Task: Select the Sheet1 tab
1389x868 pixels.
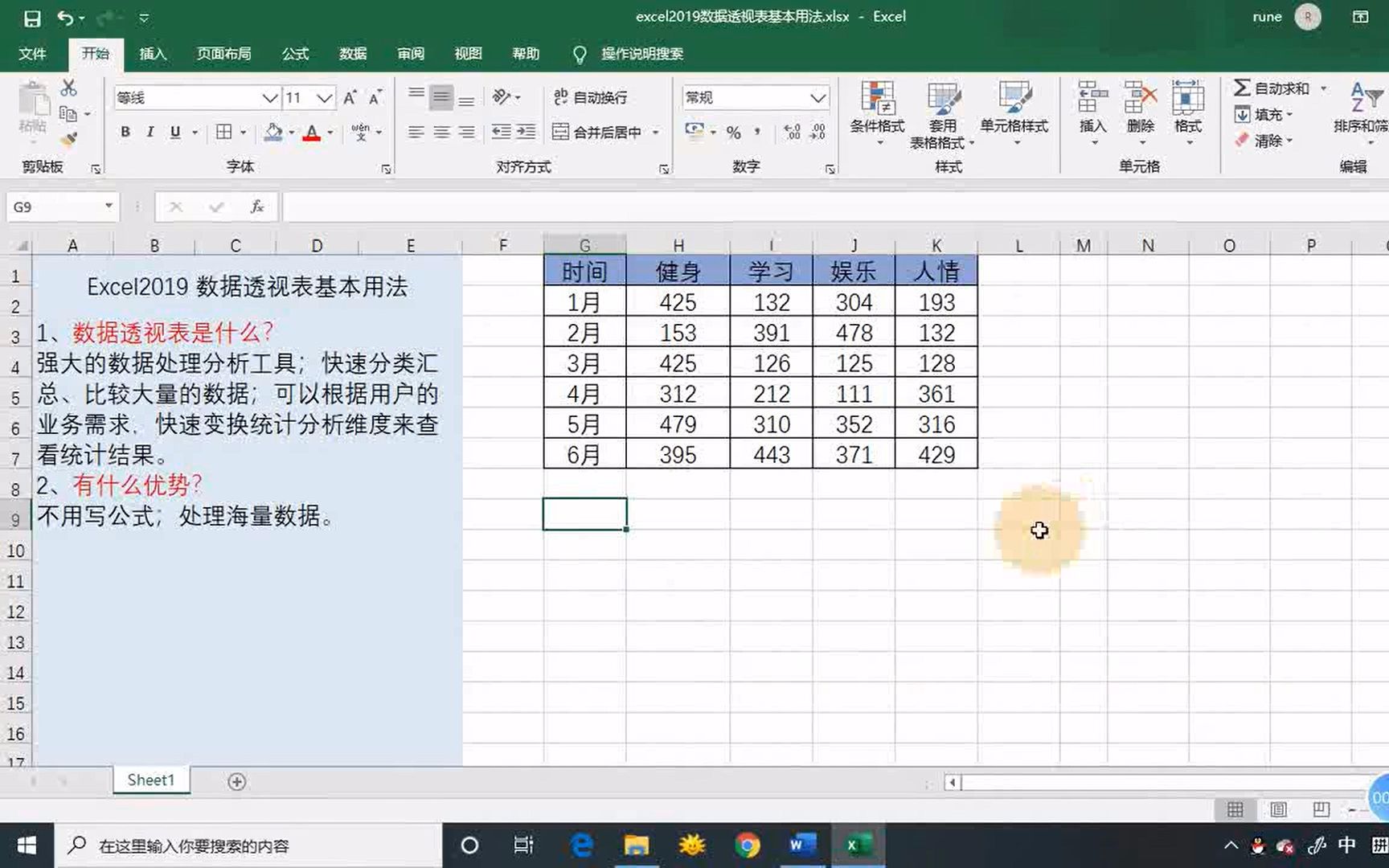Action: pos(151,780)
